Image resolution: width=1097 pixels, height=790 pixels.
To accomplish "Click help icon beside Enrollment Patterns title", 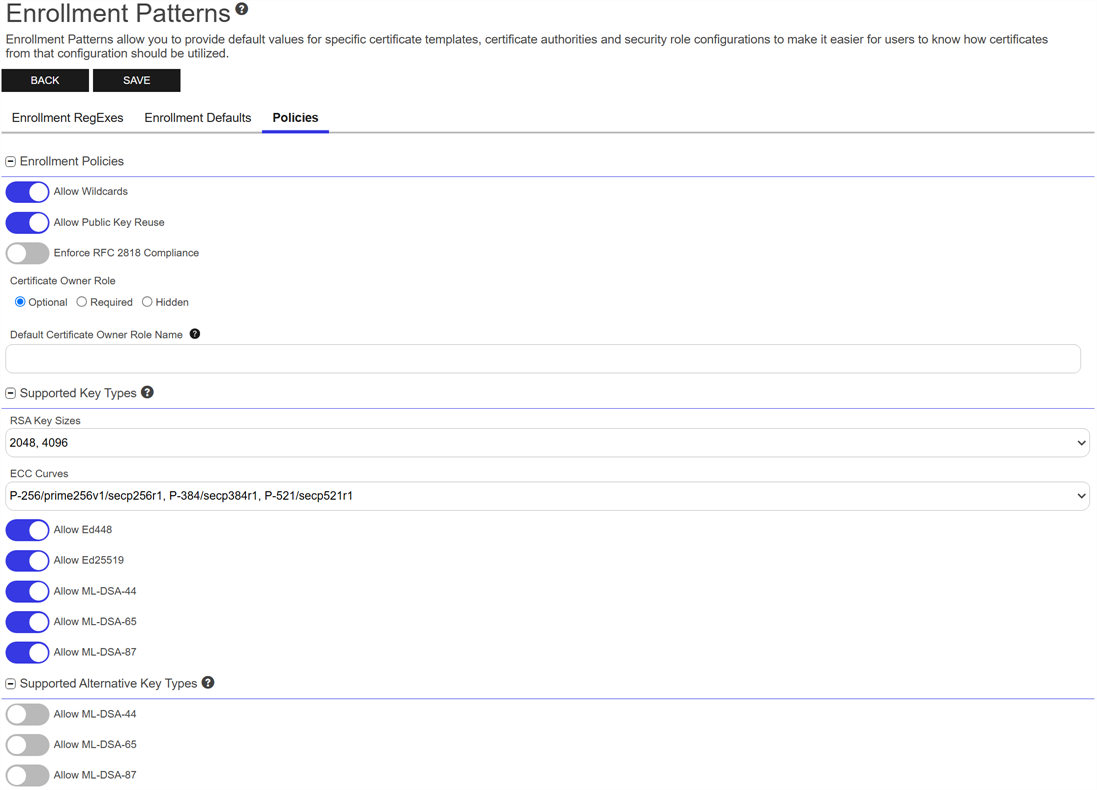I will (x=241, y=10).
